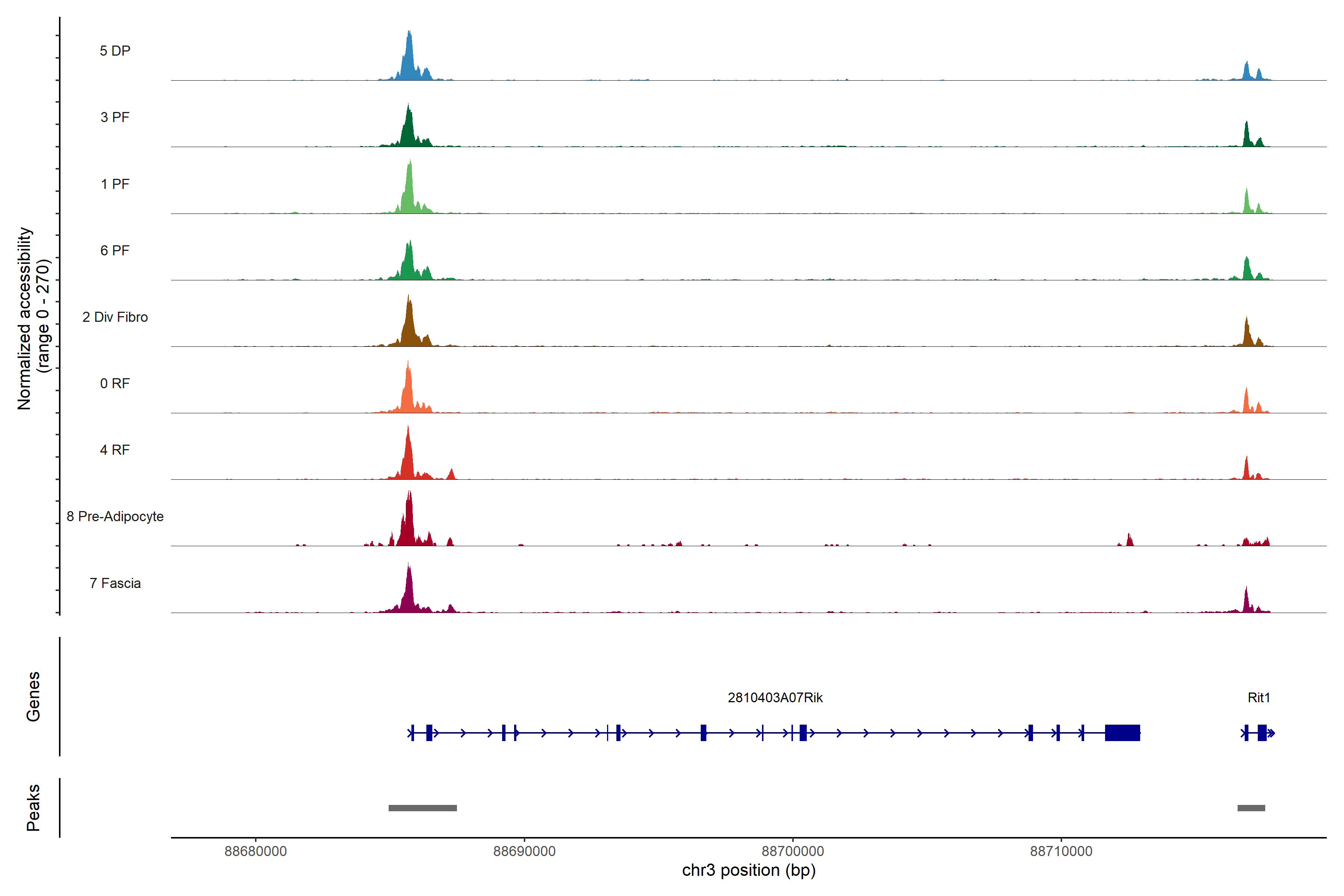Screen dimensions: 1344x896
Task: Click the small right gray peak bar
Action: click(1251, 808)
